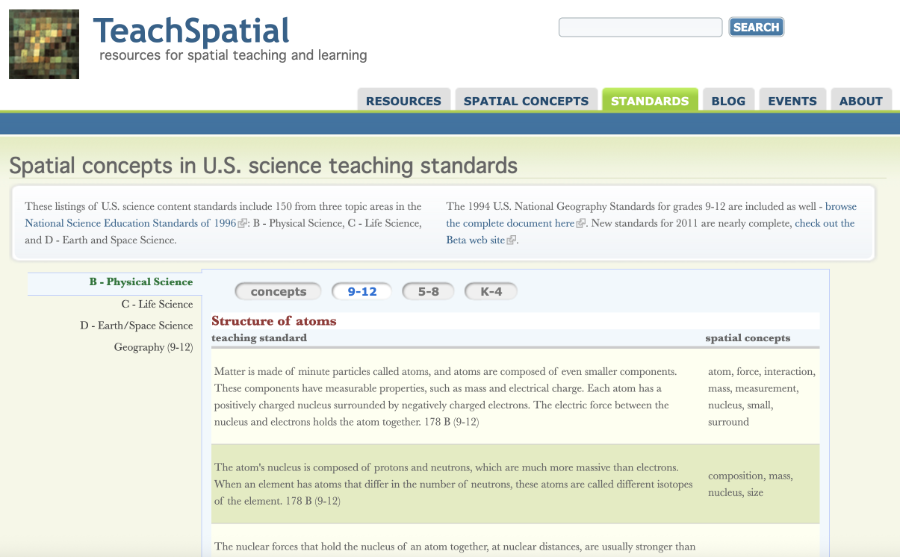
Task: Go to the BLOG tab
Action: tap(728, 101)
